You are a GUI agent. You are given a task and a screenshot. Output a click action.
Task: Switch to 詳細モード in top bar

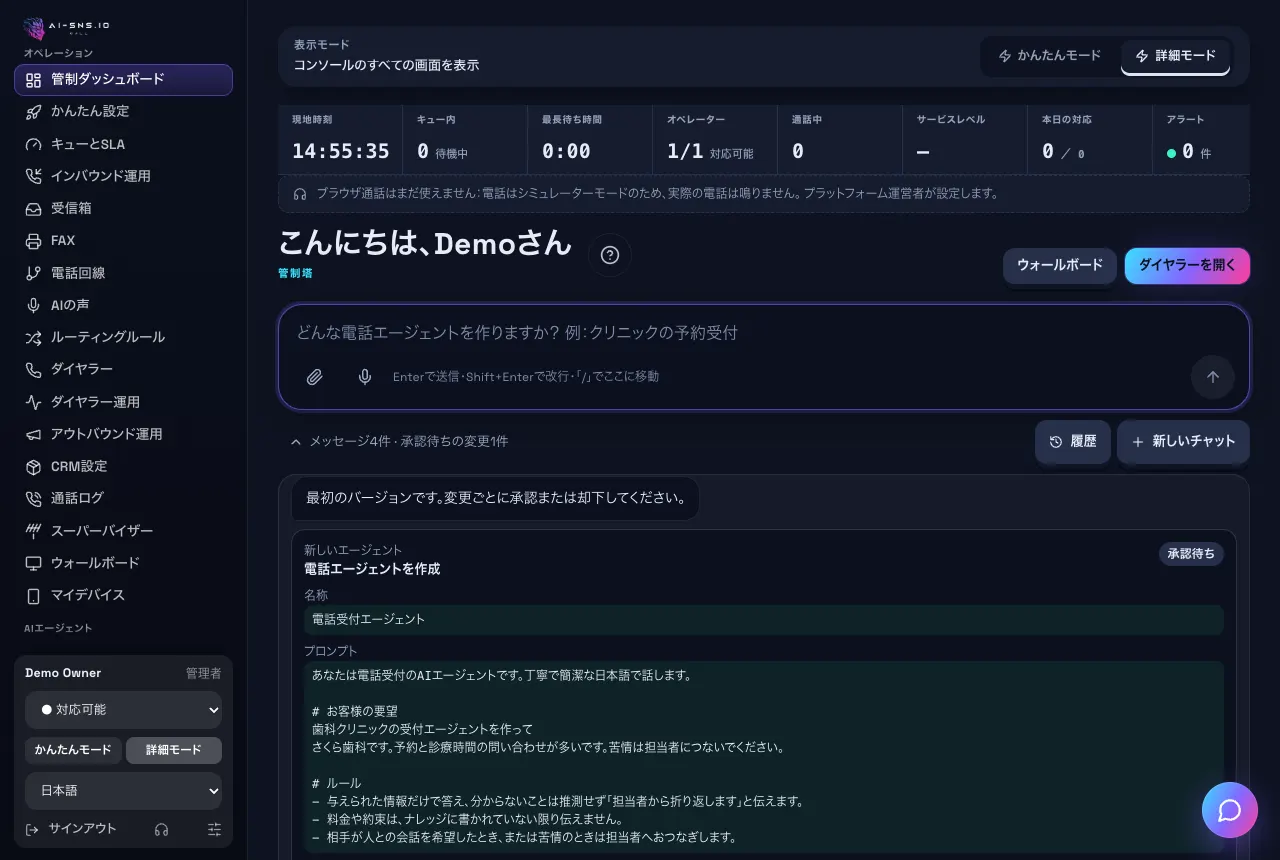[x=1175, y=56]
